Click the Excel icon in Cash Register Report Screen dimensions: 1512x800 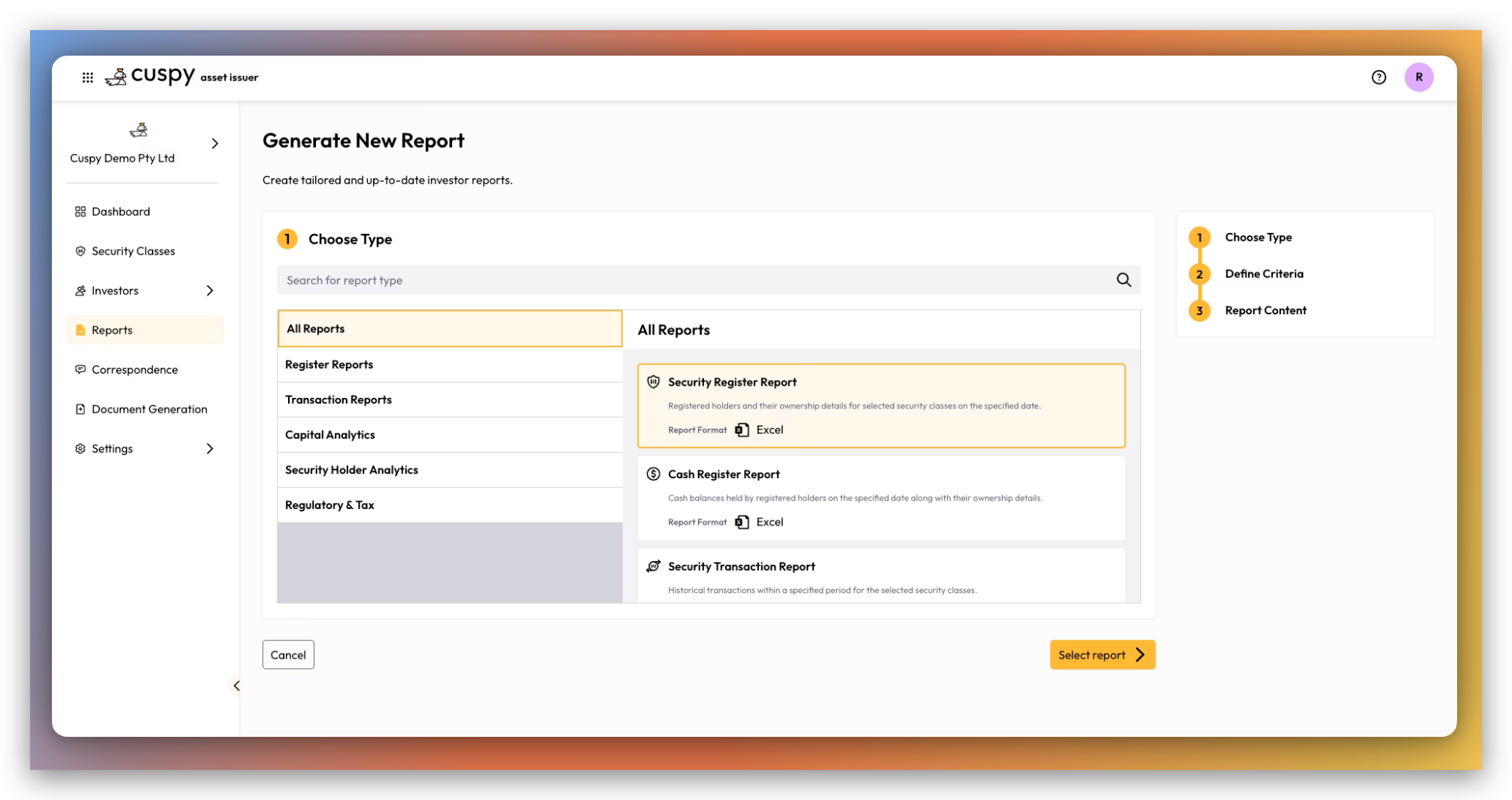click(x=742, y=522)
